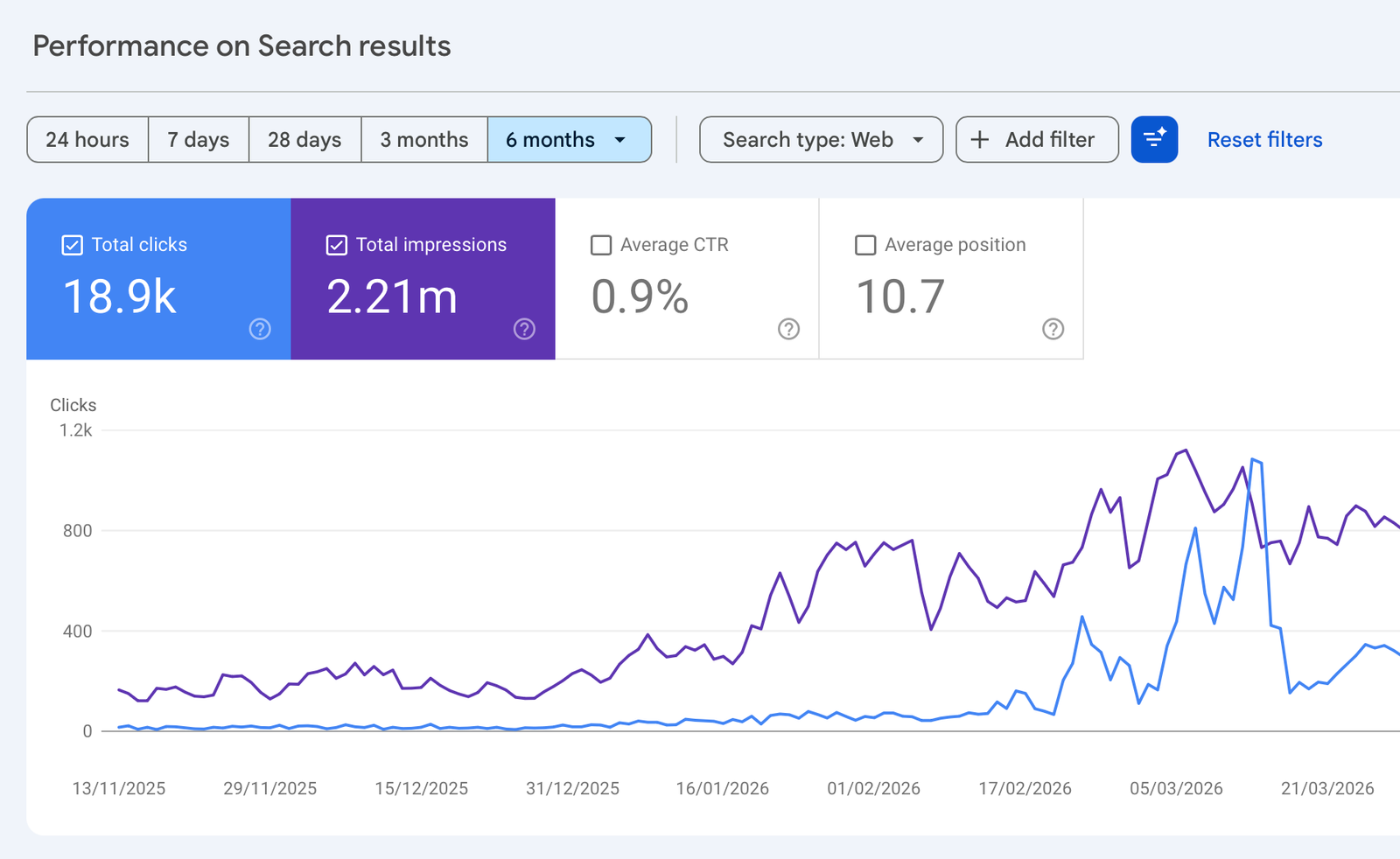Open the Average CTR help icon
This screenshot has width=1400, height=859.
788,329
